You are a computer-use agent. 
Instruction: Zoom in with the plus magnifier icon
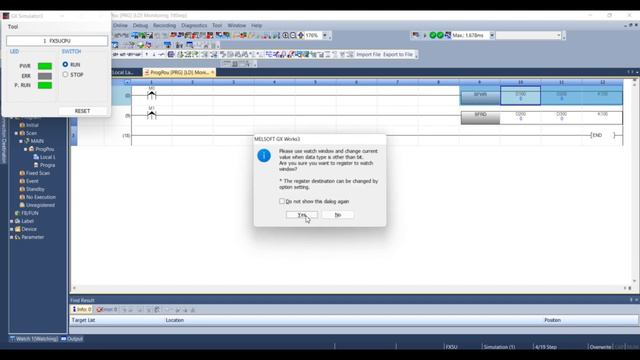286,36
